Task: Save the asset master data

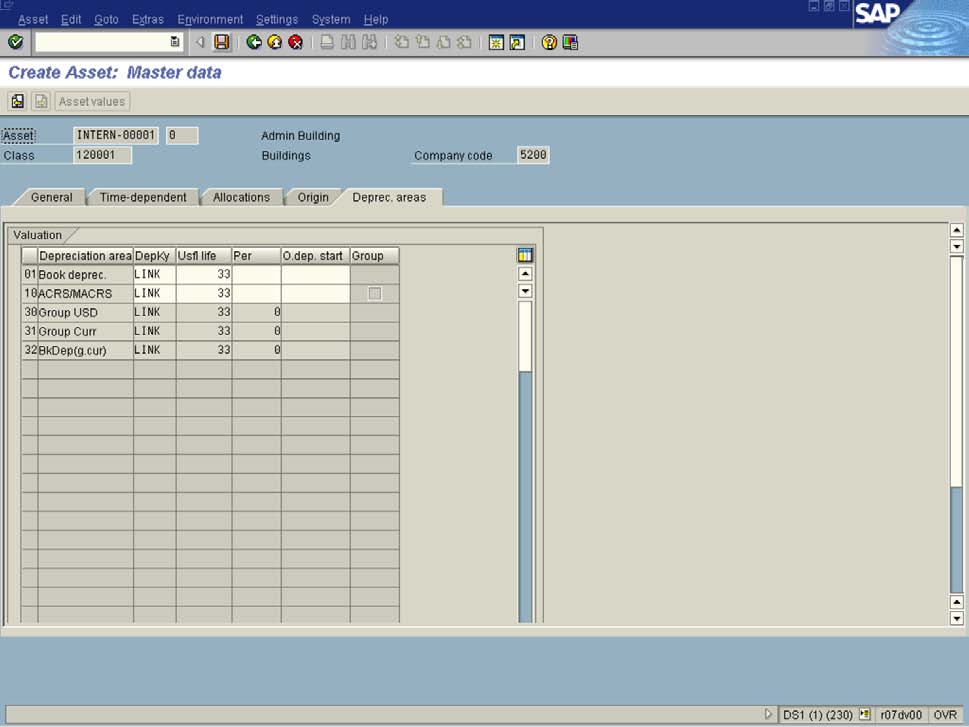Action: [223, 42]
